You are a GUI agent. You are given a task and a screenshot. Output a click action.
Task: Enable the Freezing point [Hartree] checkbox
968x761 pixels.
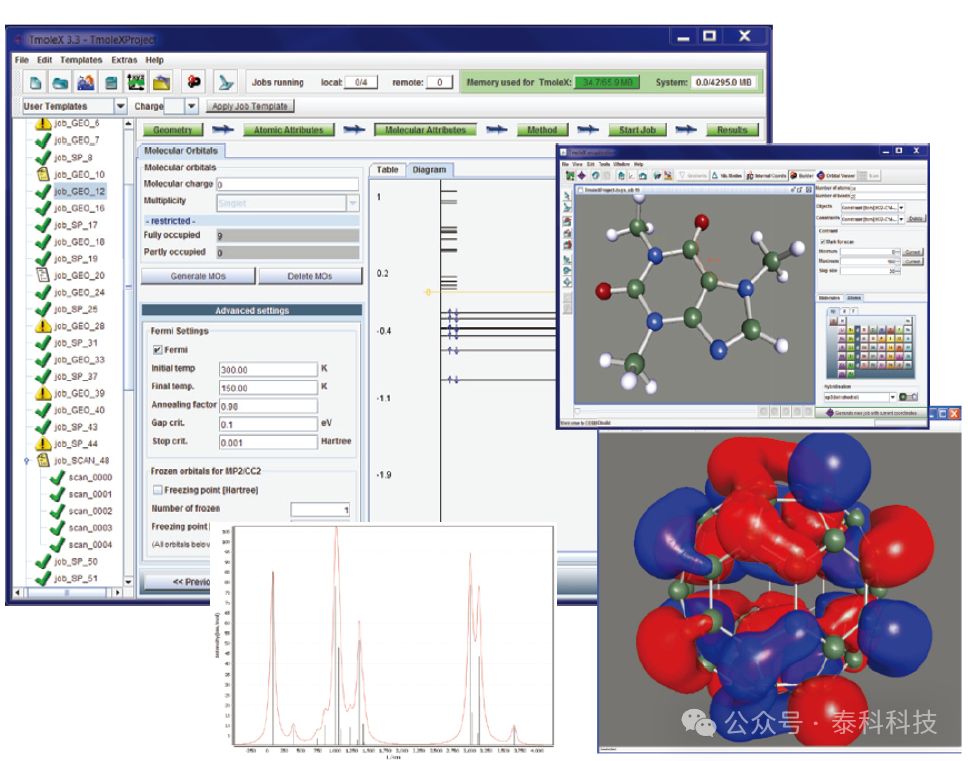pos(157,489)
